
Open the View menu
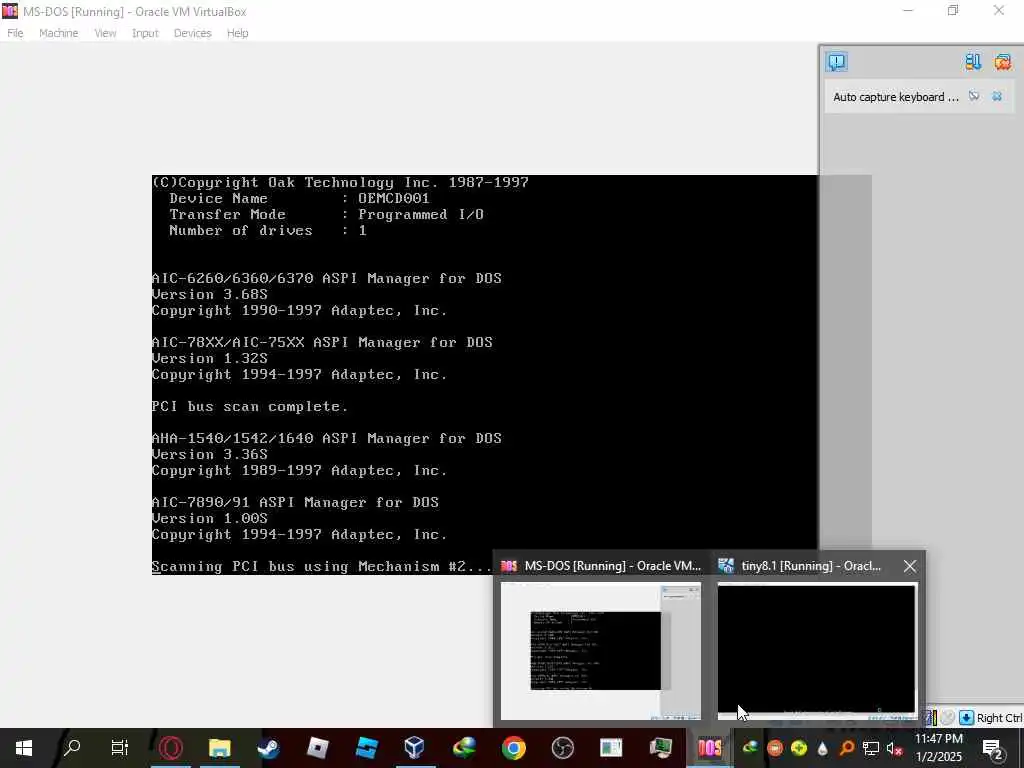click(105, 33)
